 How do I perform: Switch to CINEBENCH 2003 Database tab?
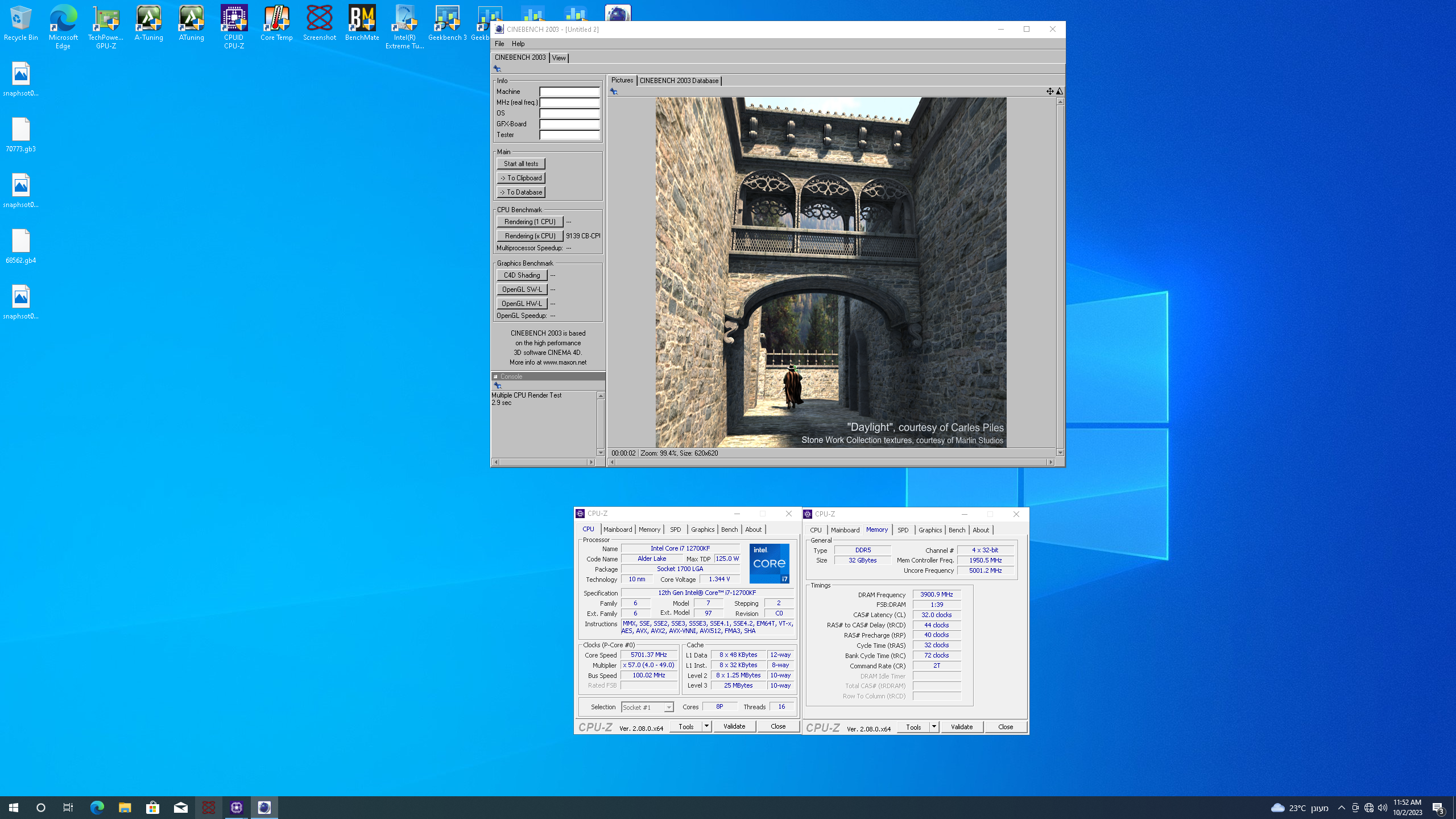point(679,81)
